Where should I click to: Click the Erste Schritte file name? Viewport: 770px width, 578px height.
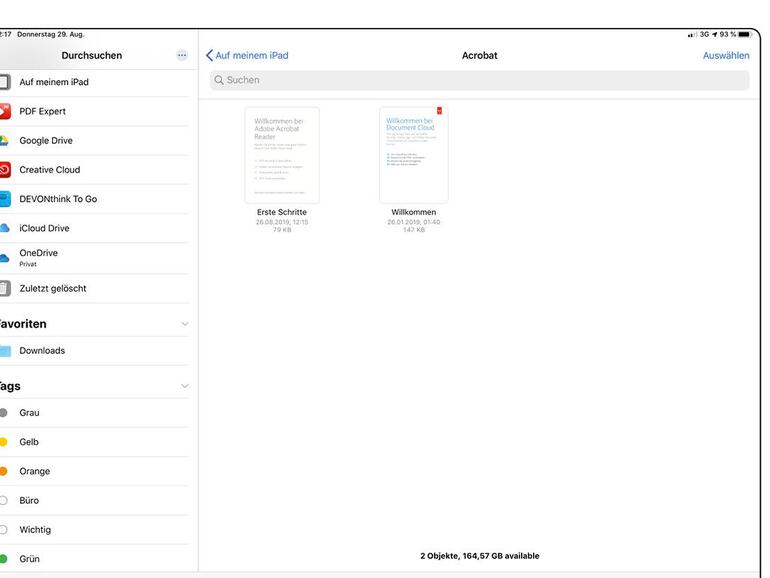282,212
